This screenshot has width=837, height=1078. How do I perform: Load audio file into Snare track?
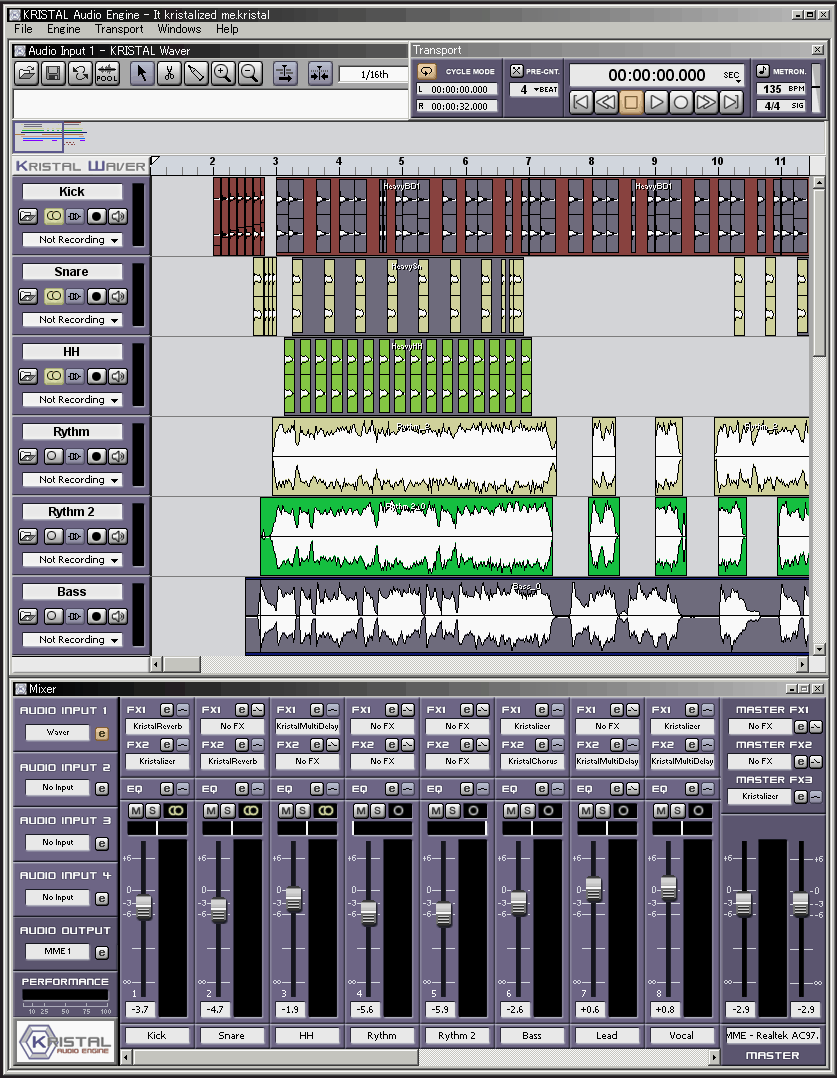coord(29,296)
